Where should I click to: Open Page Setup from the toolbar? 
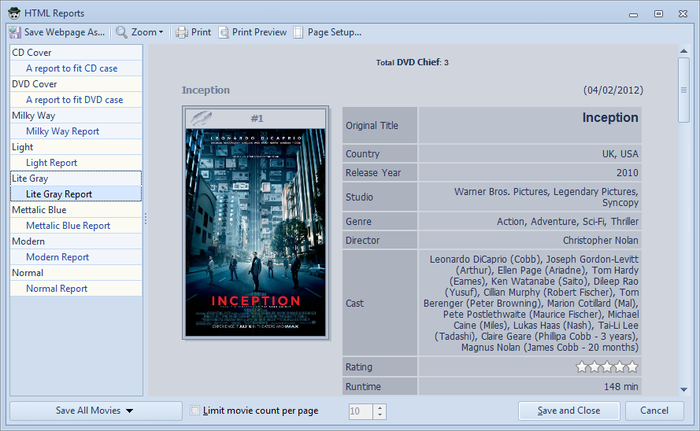(x=326, y=32)
